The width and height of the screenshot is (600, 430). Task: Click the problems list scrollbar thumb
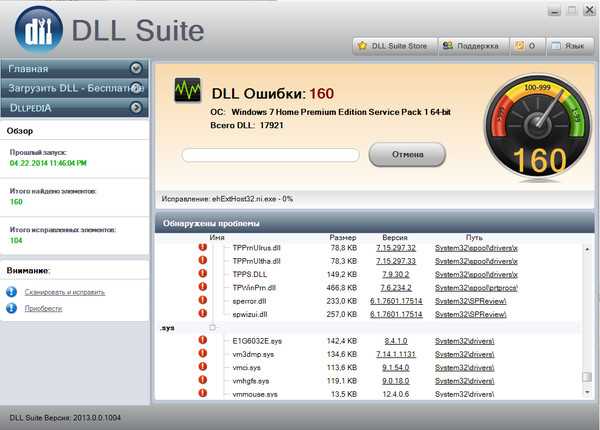587,377
